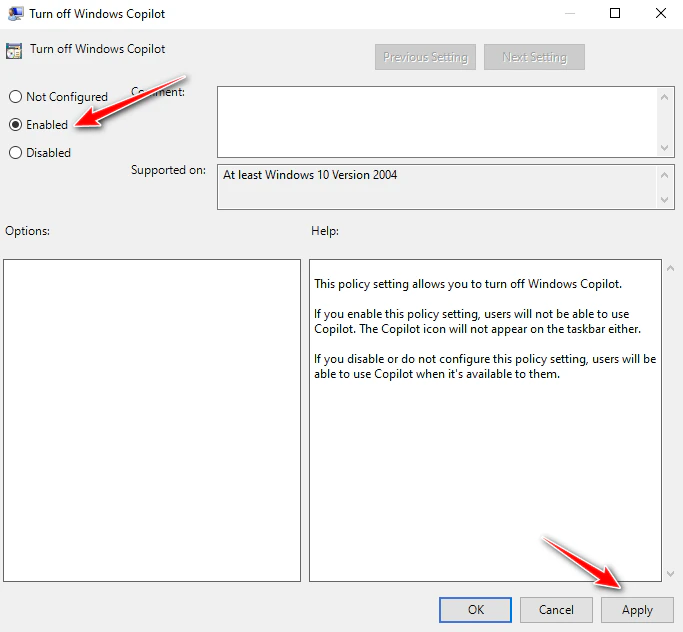Click the Comment box scroll down arrow

(x=664, y=148)
